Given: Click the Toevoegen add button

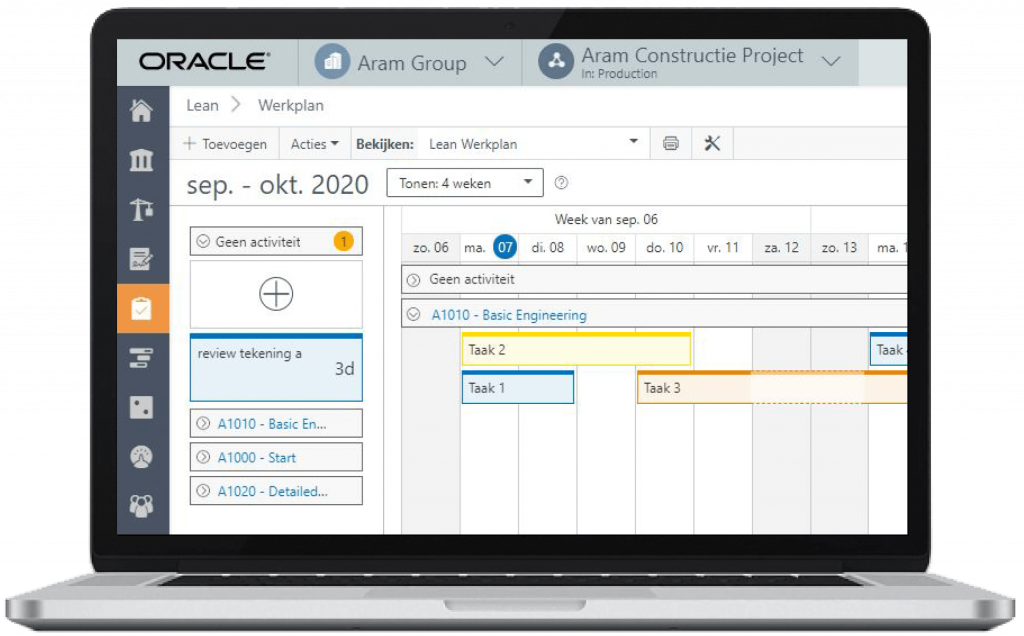Looking at the screenshot, I should click(x=225, y=144).
